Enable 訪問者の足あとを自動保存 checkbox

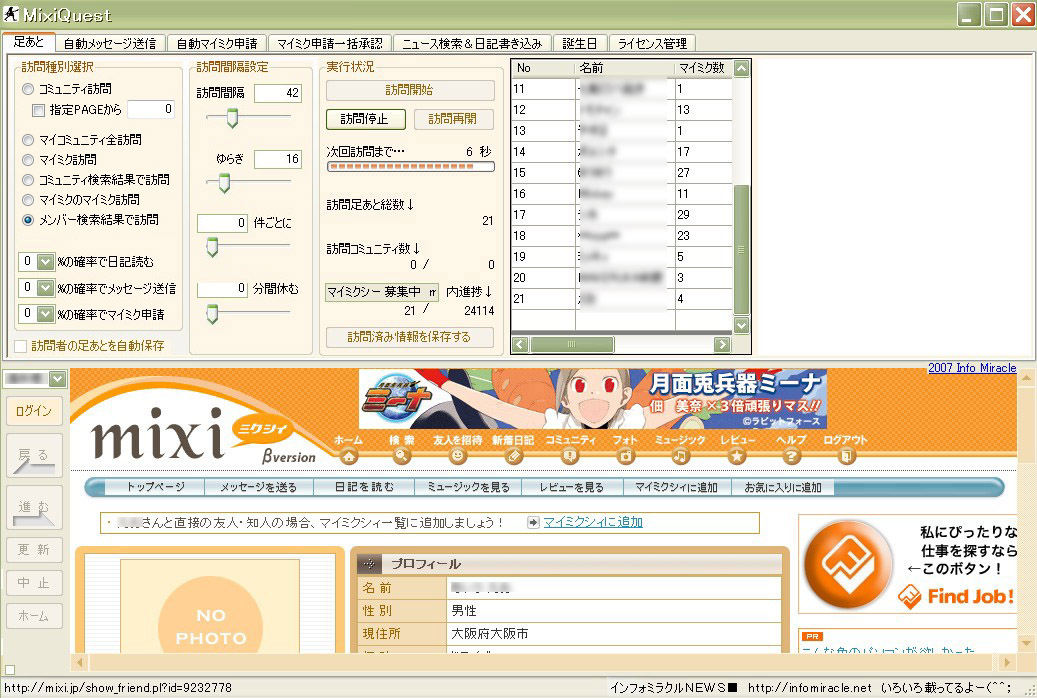[21, 346]
